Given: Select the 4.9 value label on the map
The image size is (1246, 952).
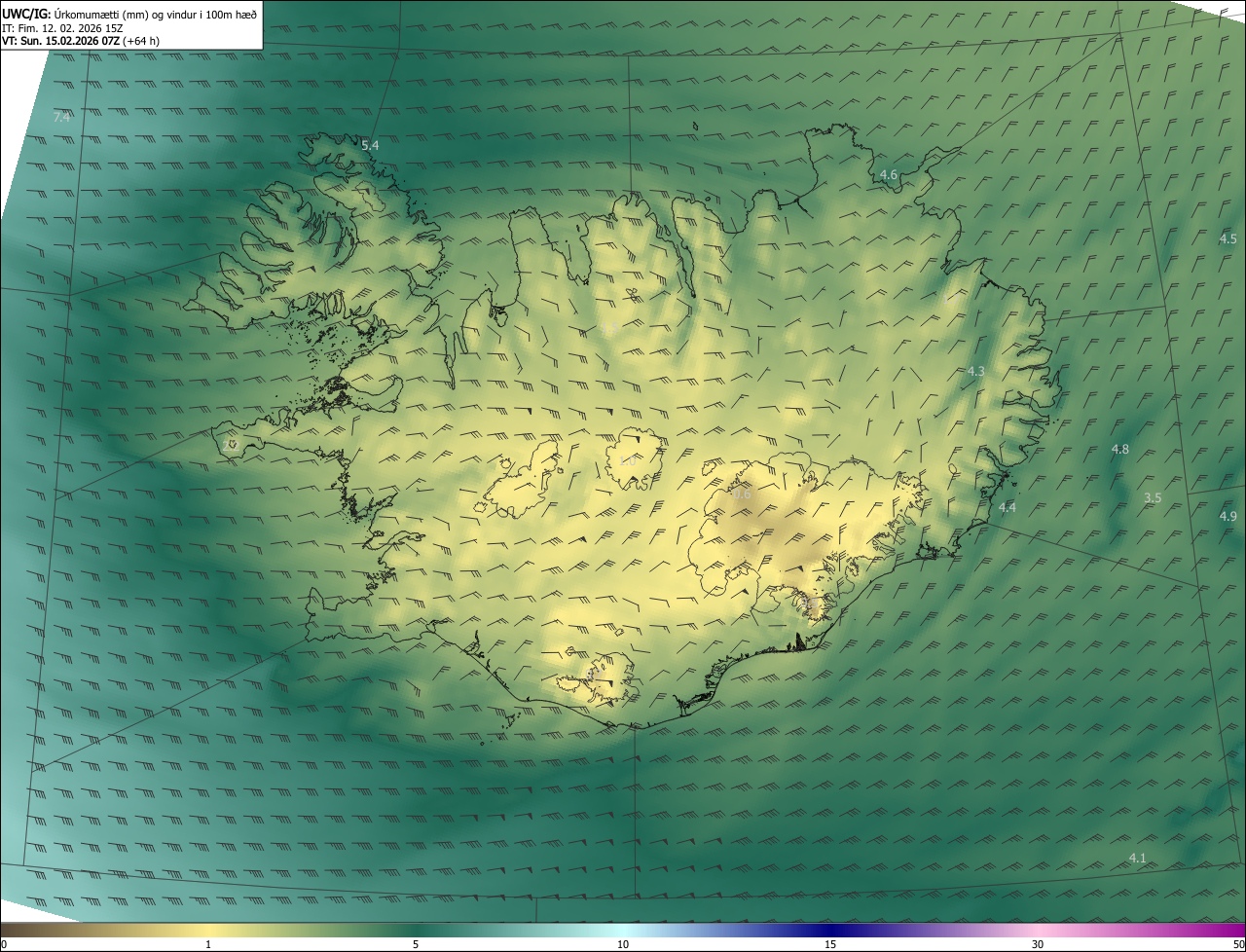Looking at the screenshot, I should coord(1228,516).
